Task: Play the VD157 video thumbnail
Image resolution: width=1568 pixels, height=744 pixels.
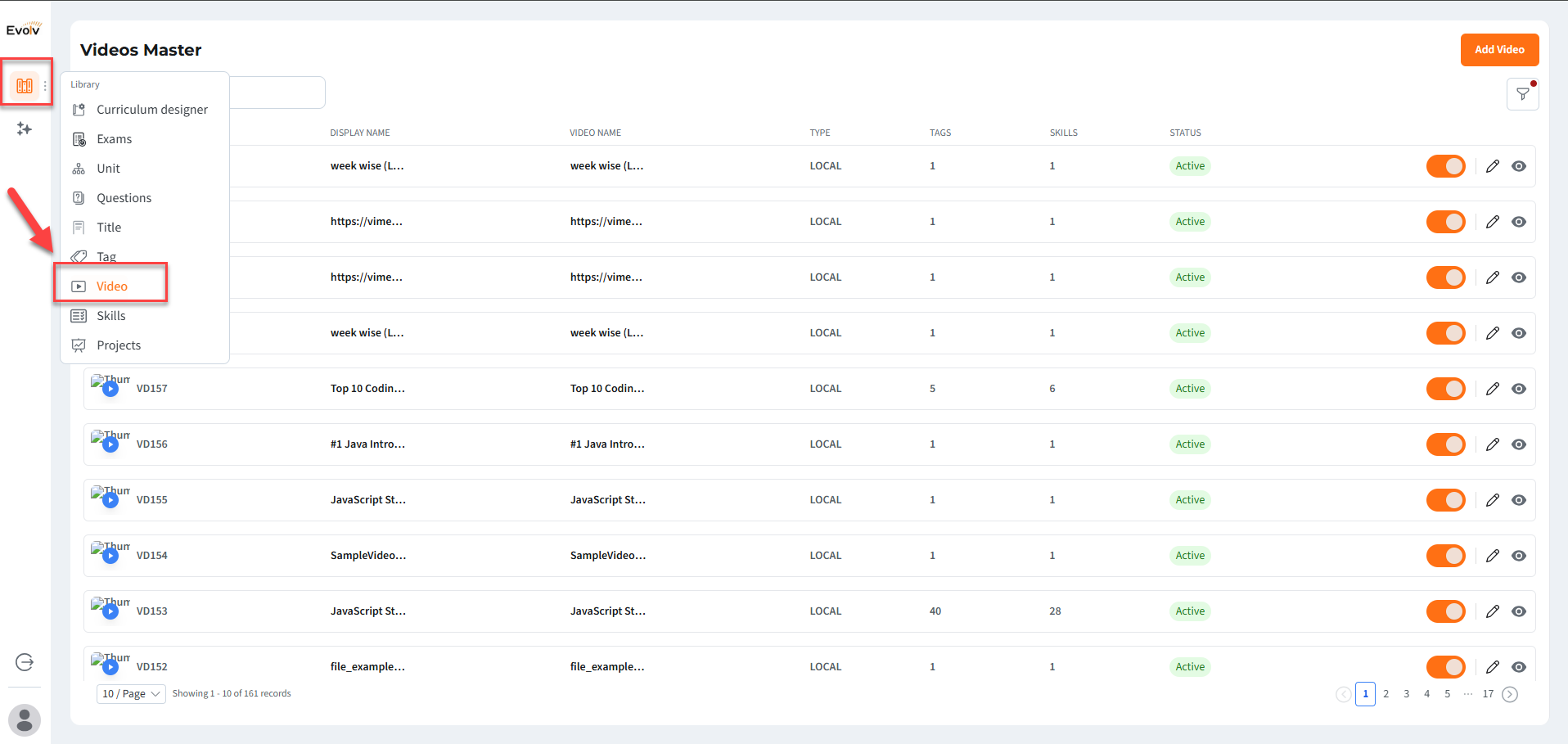Action: point(110,389)
